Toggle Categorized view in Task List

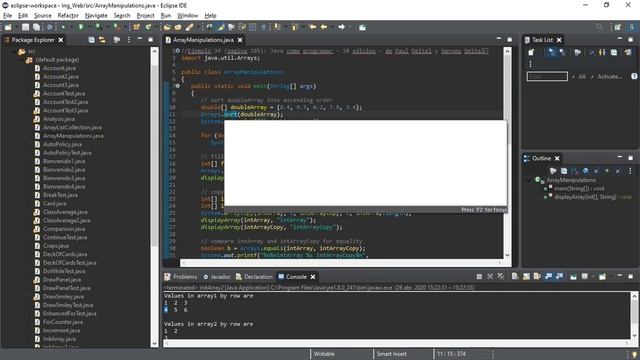[x=551, y=52]
